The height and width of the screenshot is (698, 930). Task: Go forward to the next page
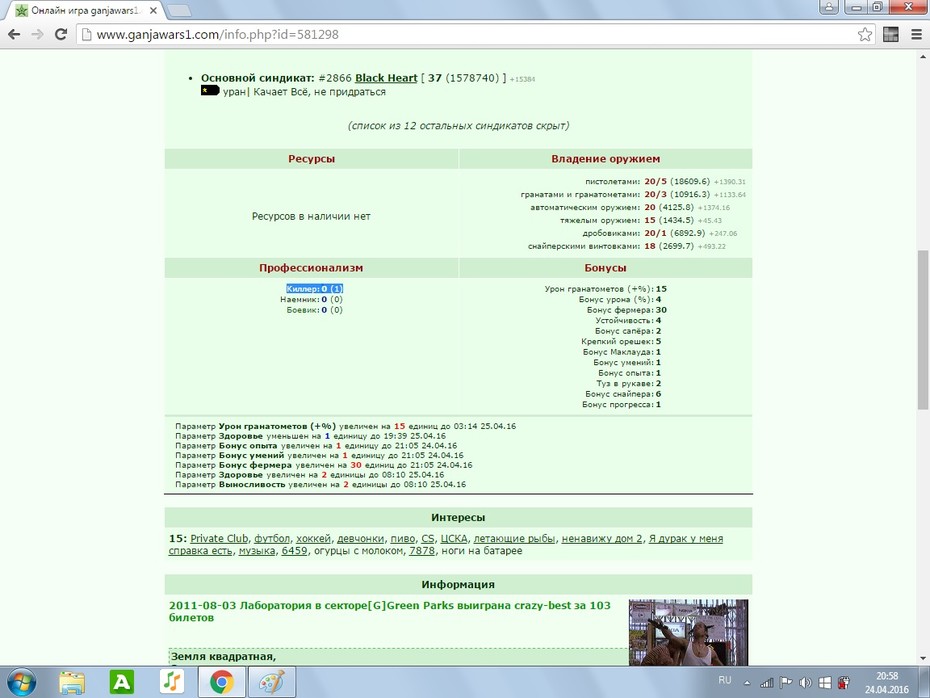[37, 34]
